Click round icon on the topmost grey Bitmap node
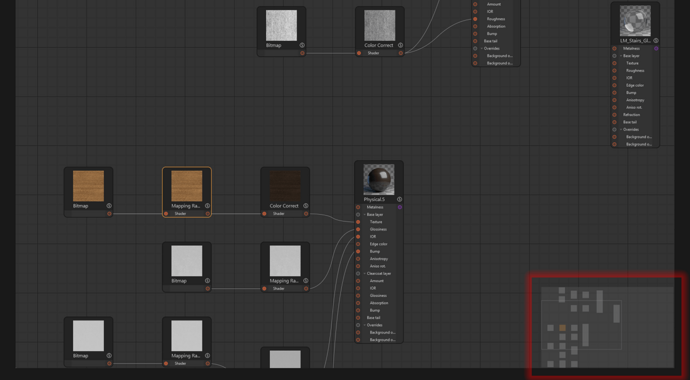This screenshot has height=380, width=690. tap(302, 45)
